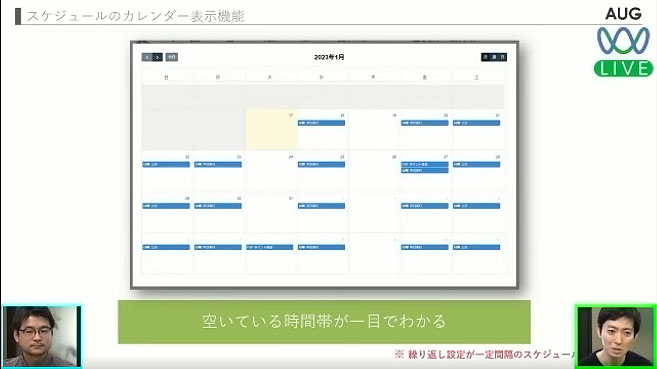657x369 pixels.
Task: Select the empty January 26 day cell
Action: 374,172
